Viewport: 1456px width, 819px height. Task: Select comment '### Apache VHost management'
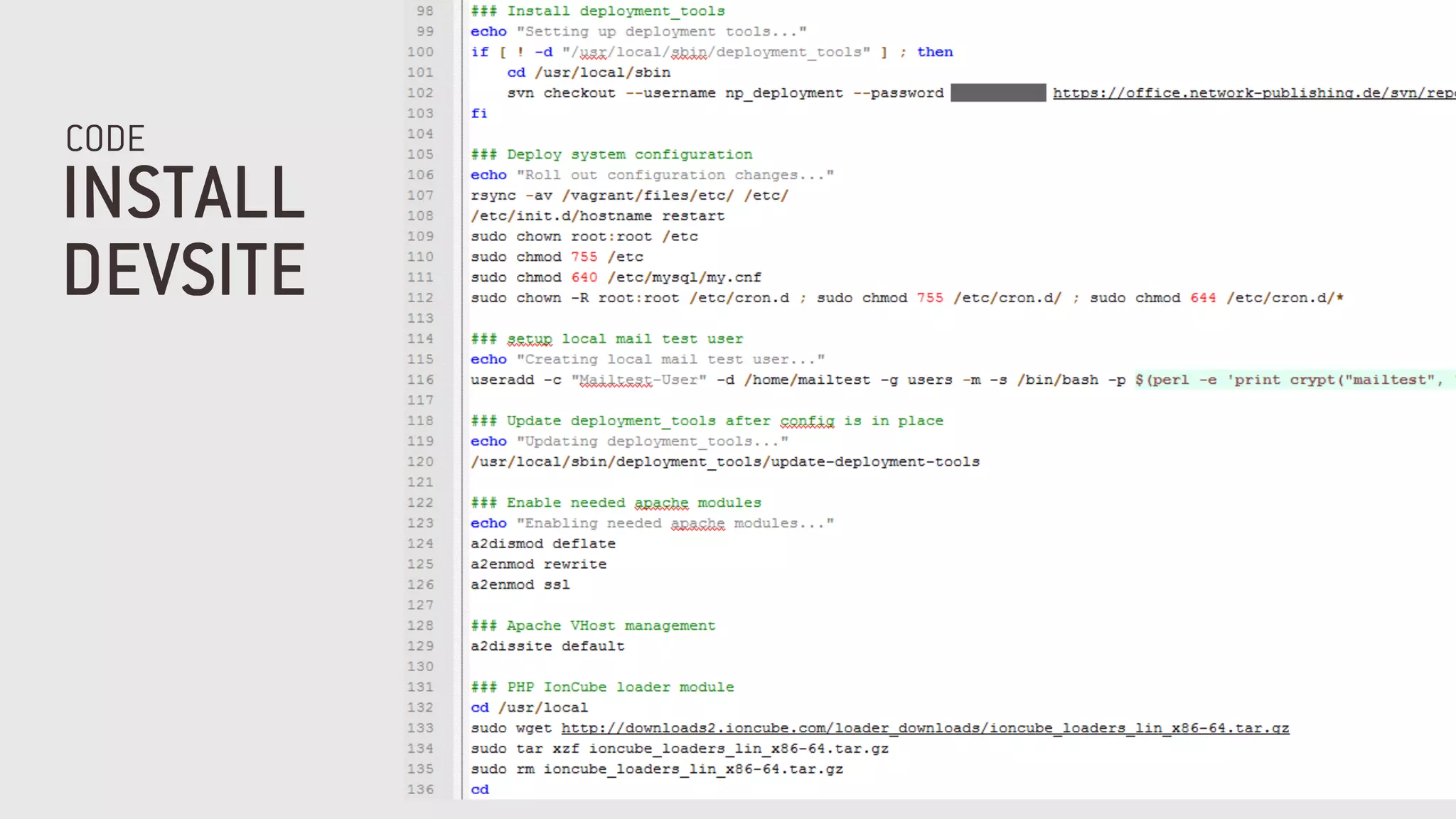593,626
